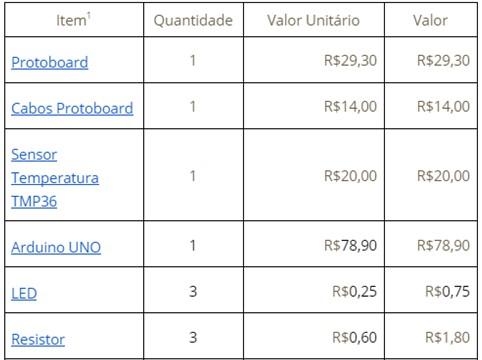
Task: Click the footnote superscript next to Item
Action: tap(89, 15)
